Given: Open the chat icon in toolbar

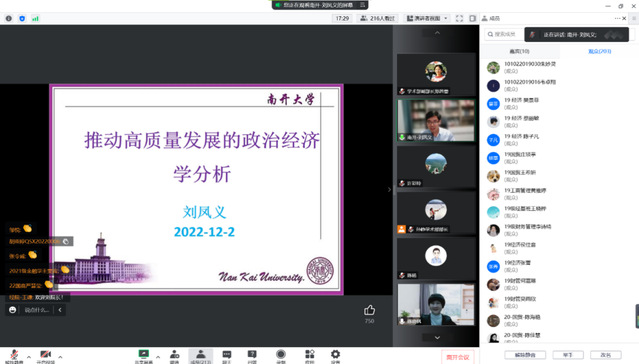Looking at the screenshot, I should (x=227, y=356).
